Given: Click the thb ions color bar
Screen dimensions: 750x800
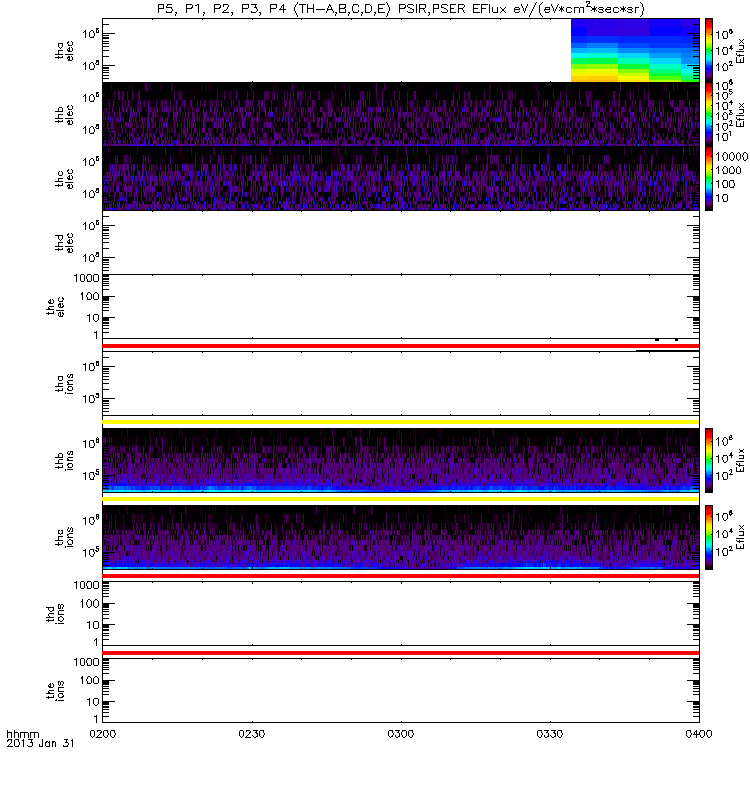Looking at the screenshot, I should pos(709,460).
